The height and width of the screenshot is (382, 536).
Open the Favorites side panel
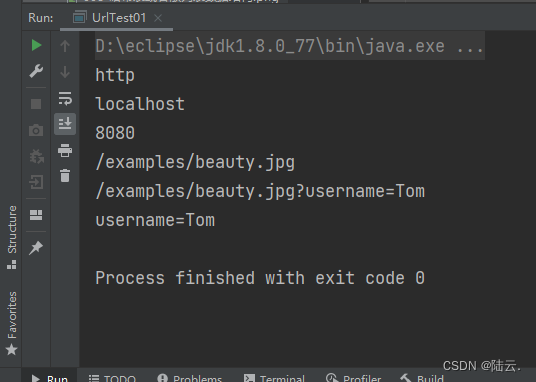tap(12, 323)
